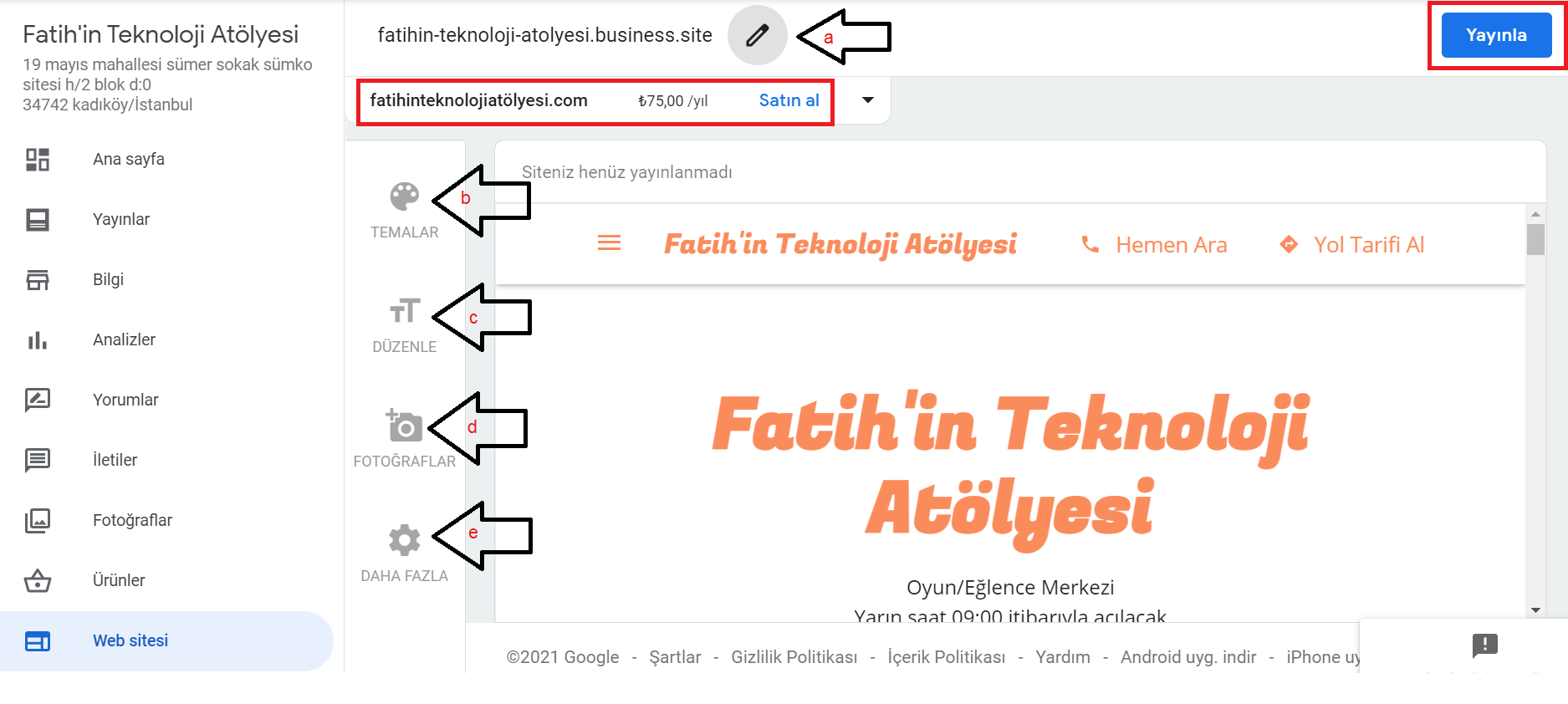Click the orange site title in preview header
The height and width of the screenshot is (704, 1568).
(x=840, y=244)
